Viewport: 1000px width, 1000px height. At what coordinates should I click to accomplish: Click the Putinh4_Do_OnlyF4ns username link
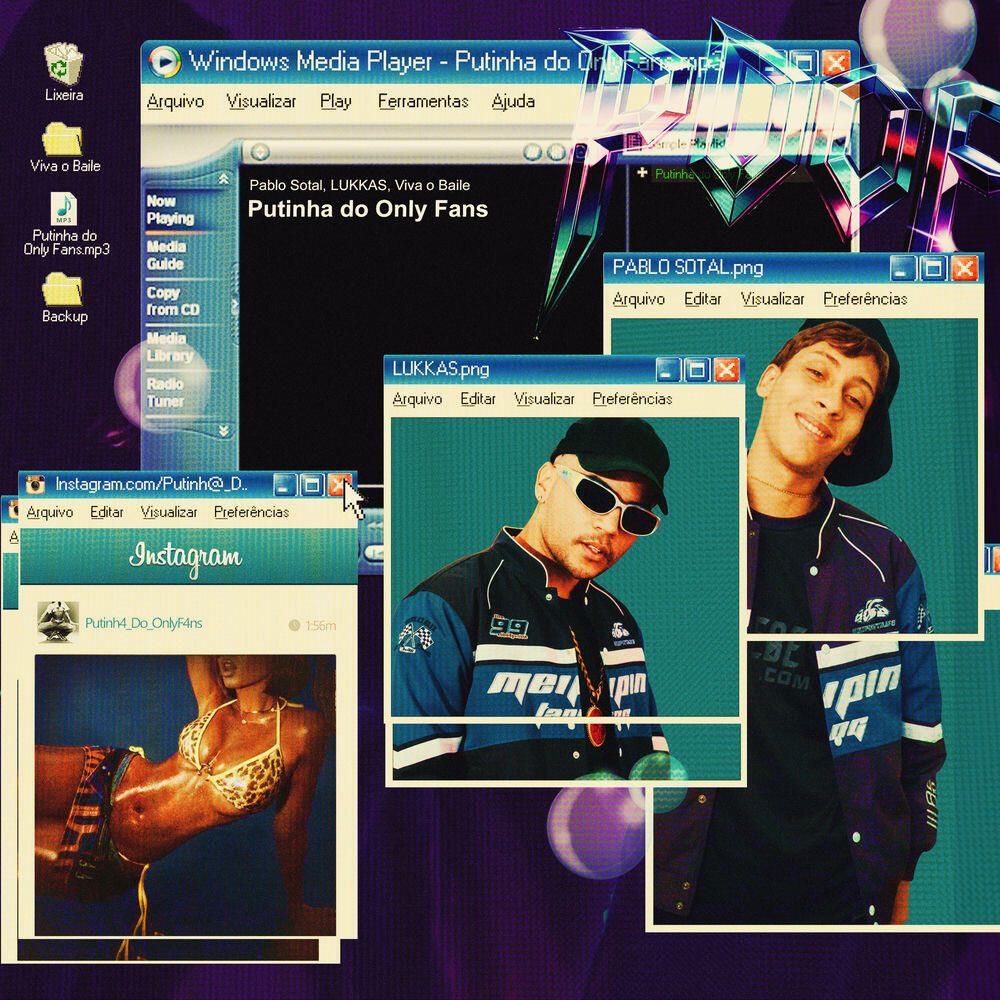[143, 623]
